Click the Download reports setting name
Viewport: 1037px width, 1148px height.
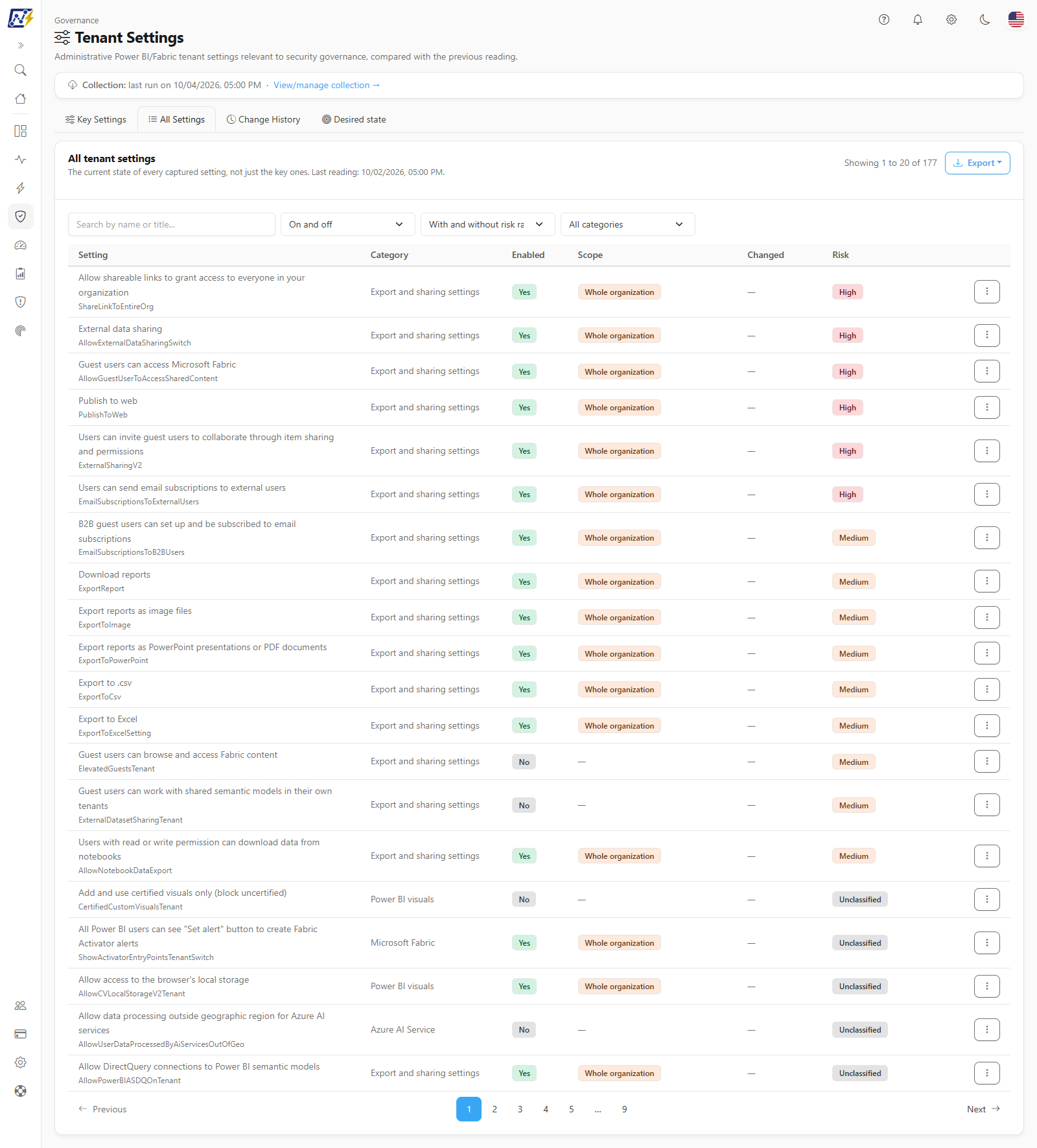(114, 574)
